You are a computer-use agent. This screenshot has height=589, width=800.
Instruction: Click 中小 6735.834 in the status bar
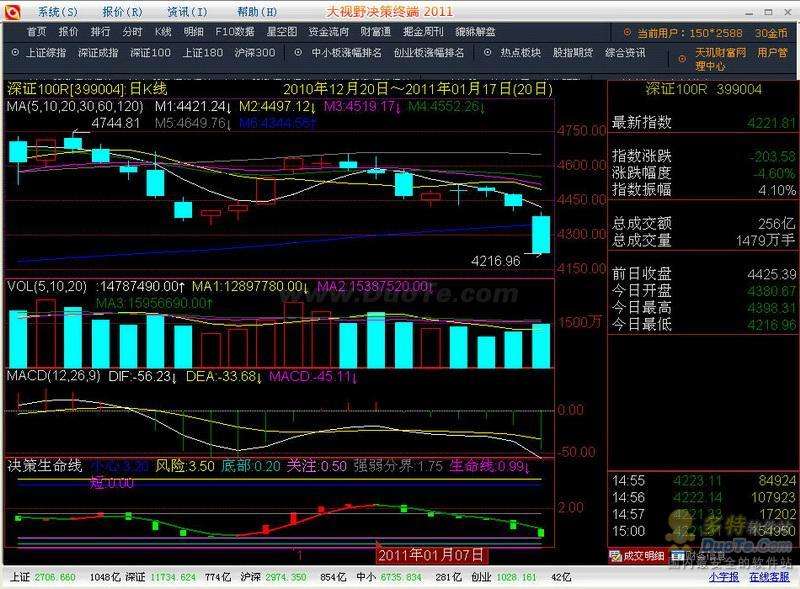click(389, 577)
